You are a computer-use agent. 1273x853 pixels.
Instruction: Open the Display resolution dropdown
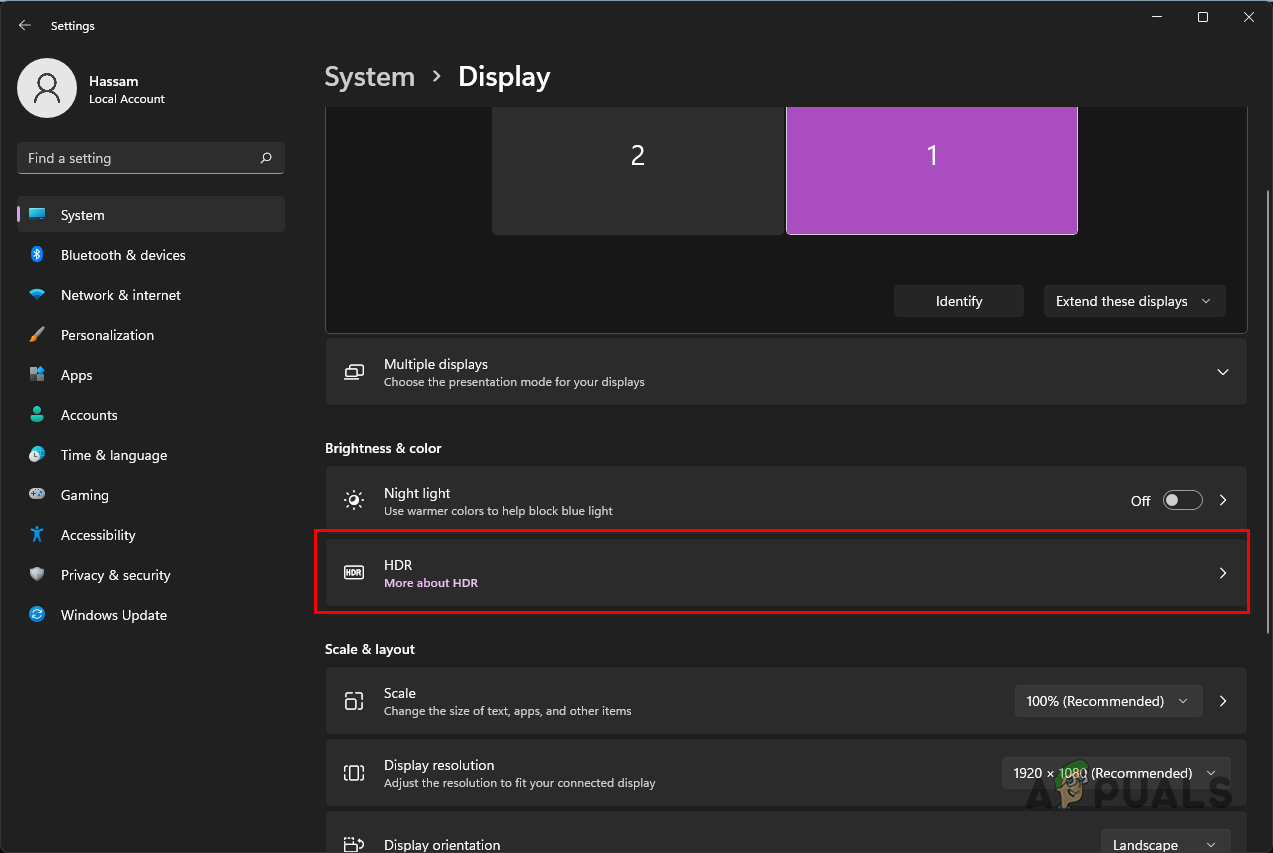(1115, 773)
